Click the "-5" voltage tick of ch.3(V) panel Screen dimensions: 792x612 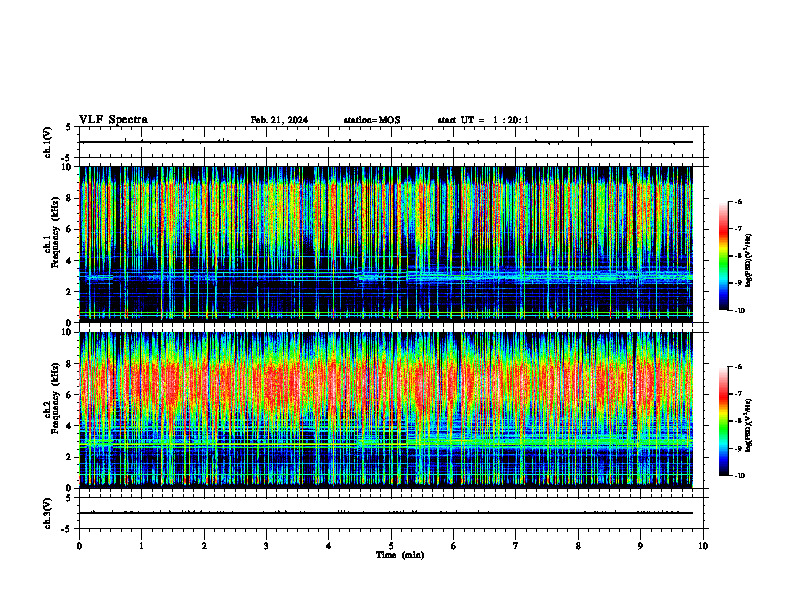(x=67, y=529)
